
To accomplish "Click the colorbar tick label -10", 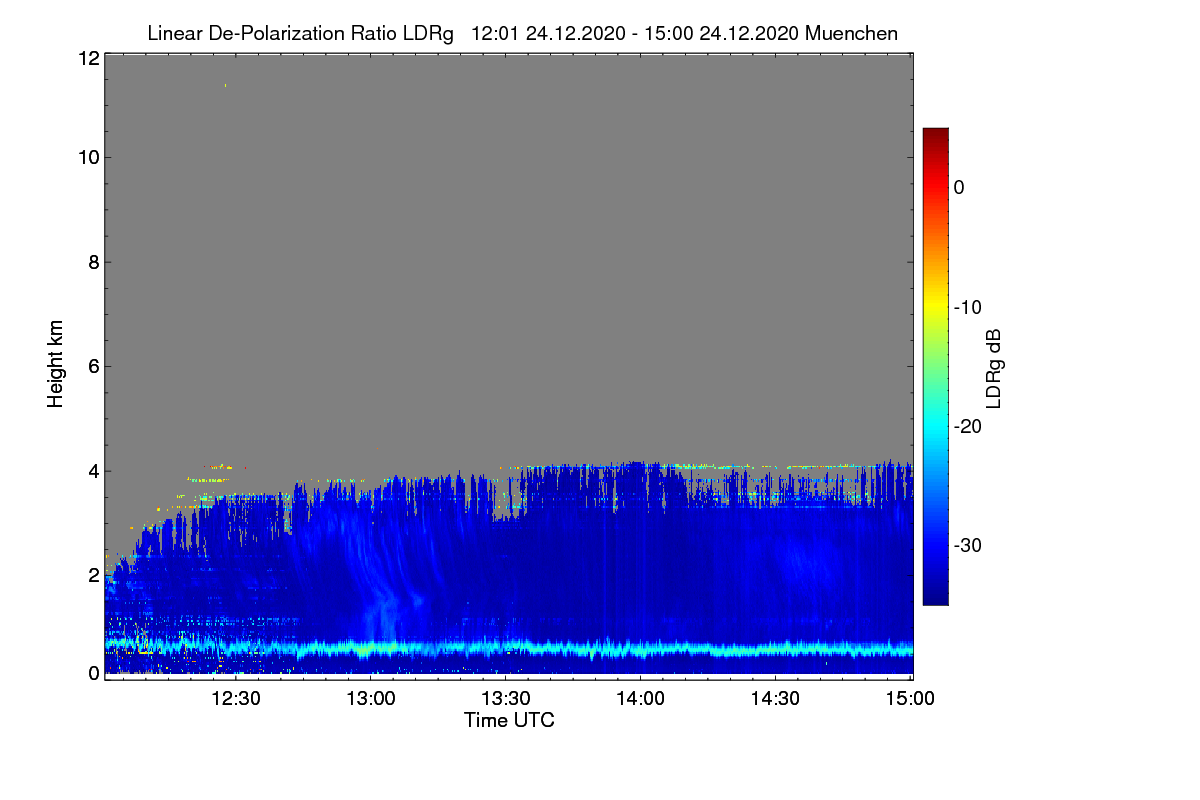I will tap(967, 307).
